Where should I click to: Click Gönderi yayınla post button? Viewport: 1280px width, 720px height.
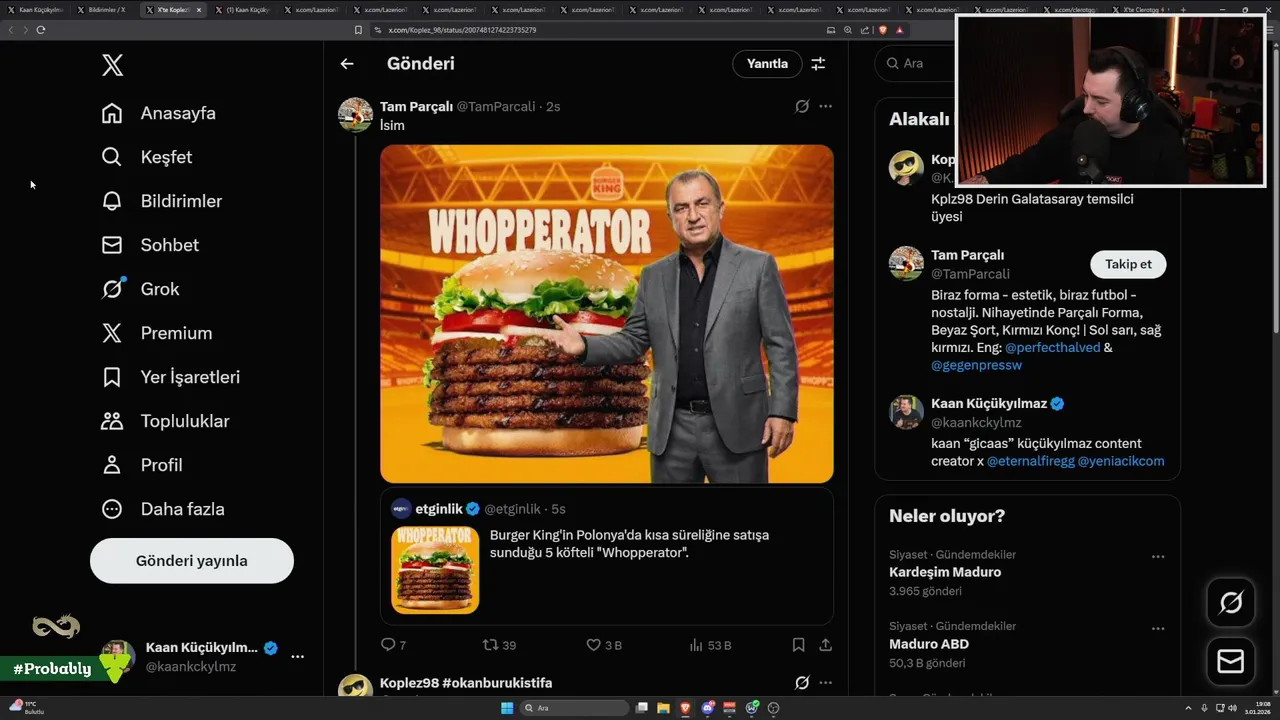coord(192,561)
